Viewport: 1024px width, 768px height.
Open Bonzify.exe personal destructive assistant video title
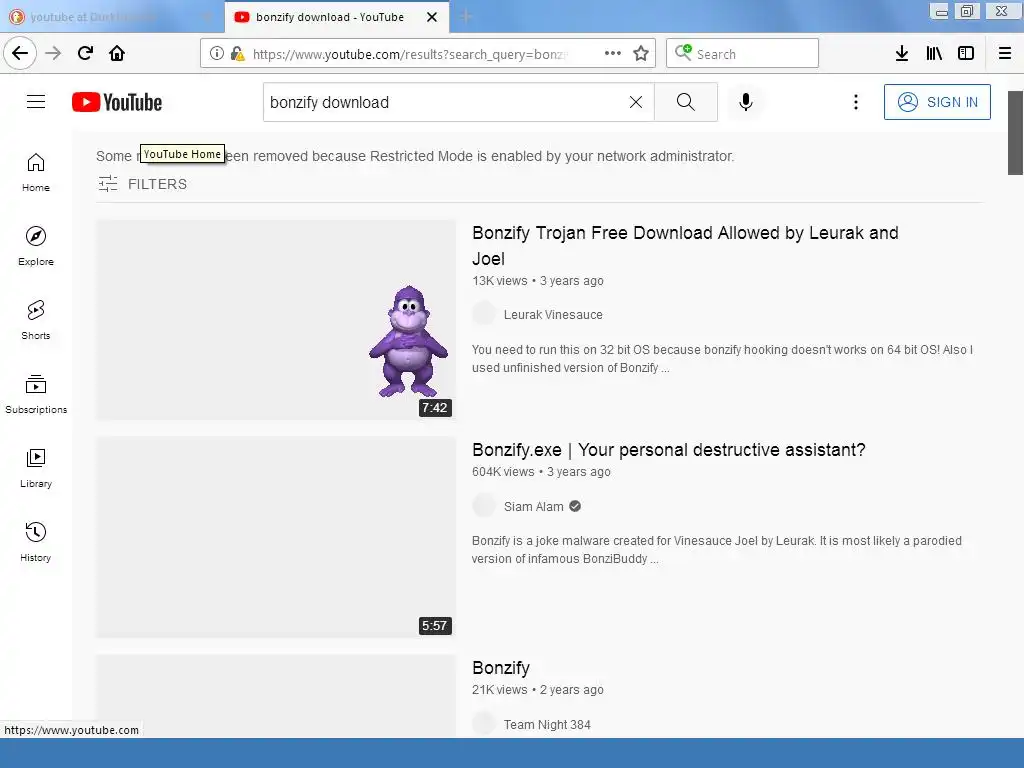click(x=668, y=450)
